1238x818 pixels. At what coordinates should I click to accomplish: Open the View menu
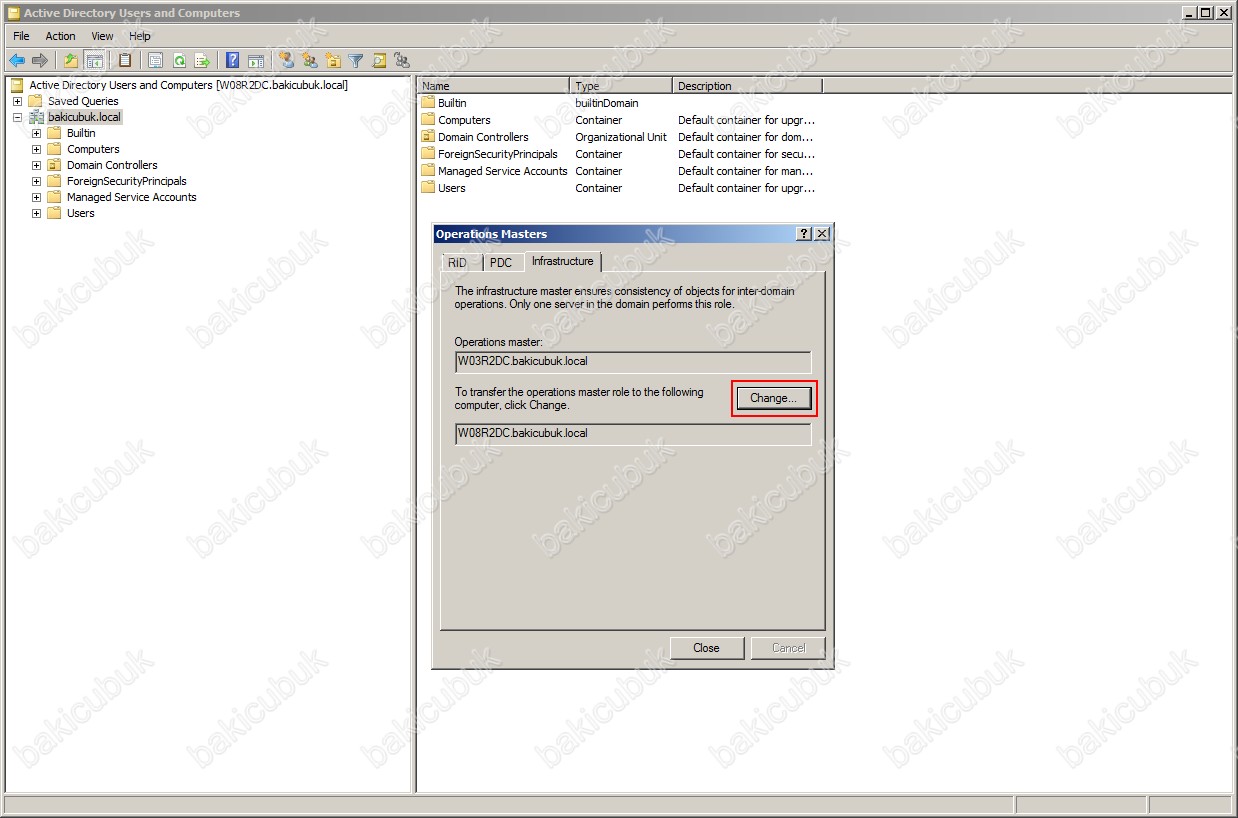pos(102,36)
